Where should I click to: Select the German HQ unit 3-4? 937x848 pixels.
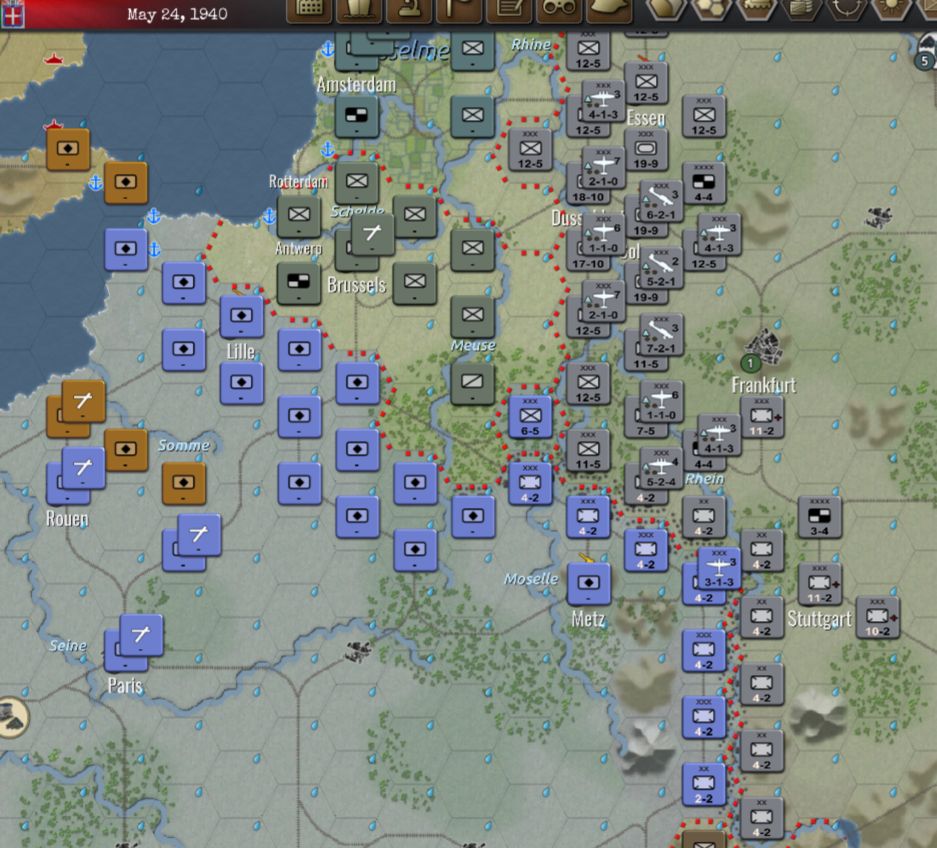coord(820,517)
